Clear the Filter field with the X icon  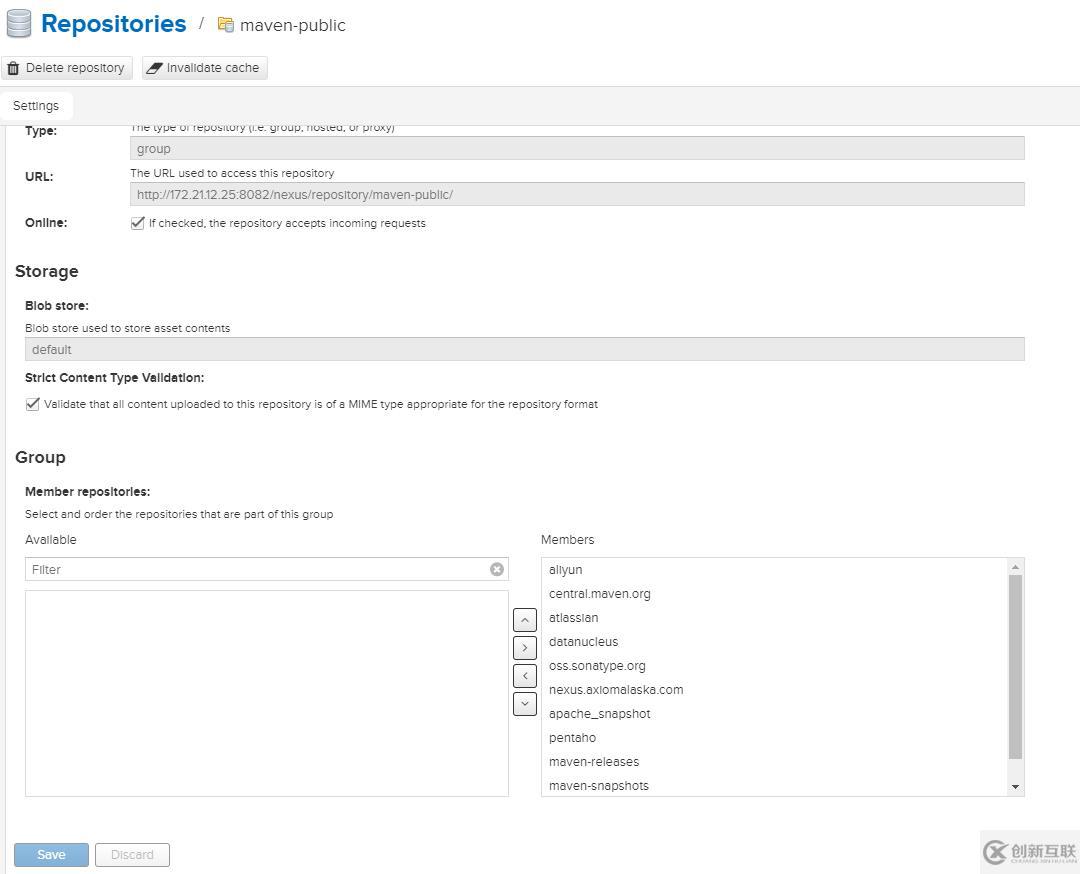pos(497,569)
